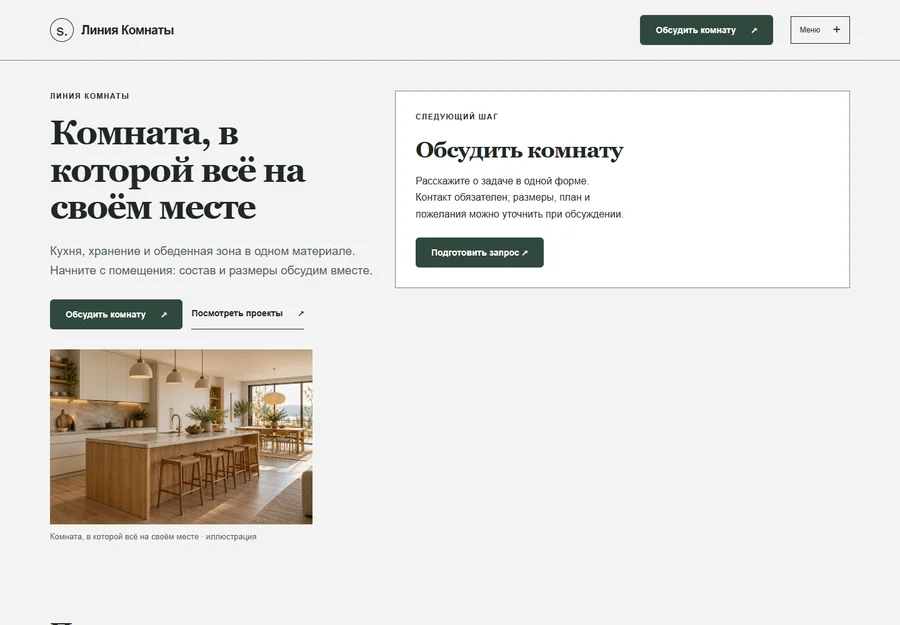The image size is (900, 625).
Task: Click the image caption ending in 'иллюстрация'
Action: click(153, 537)
